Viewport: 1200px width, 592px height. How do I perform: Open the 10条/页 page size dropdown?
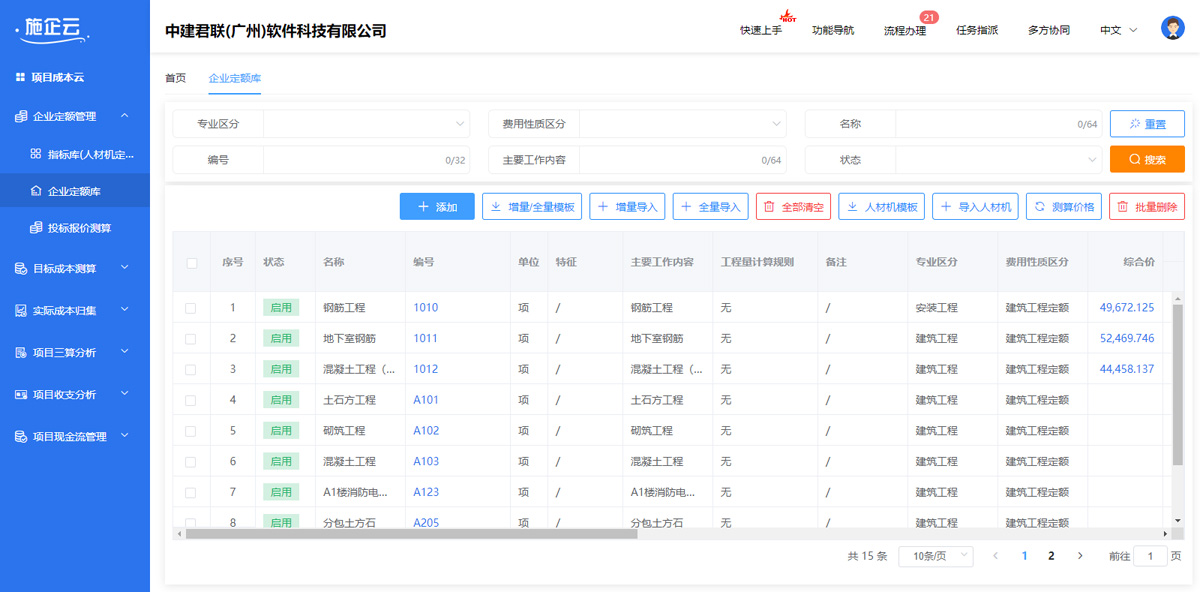point(935,556)
